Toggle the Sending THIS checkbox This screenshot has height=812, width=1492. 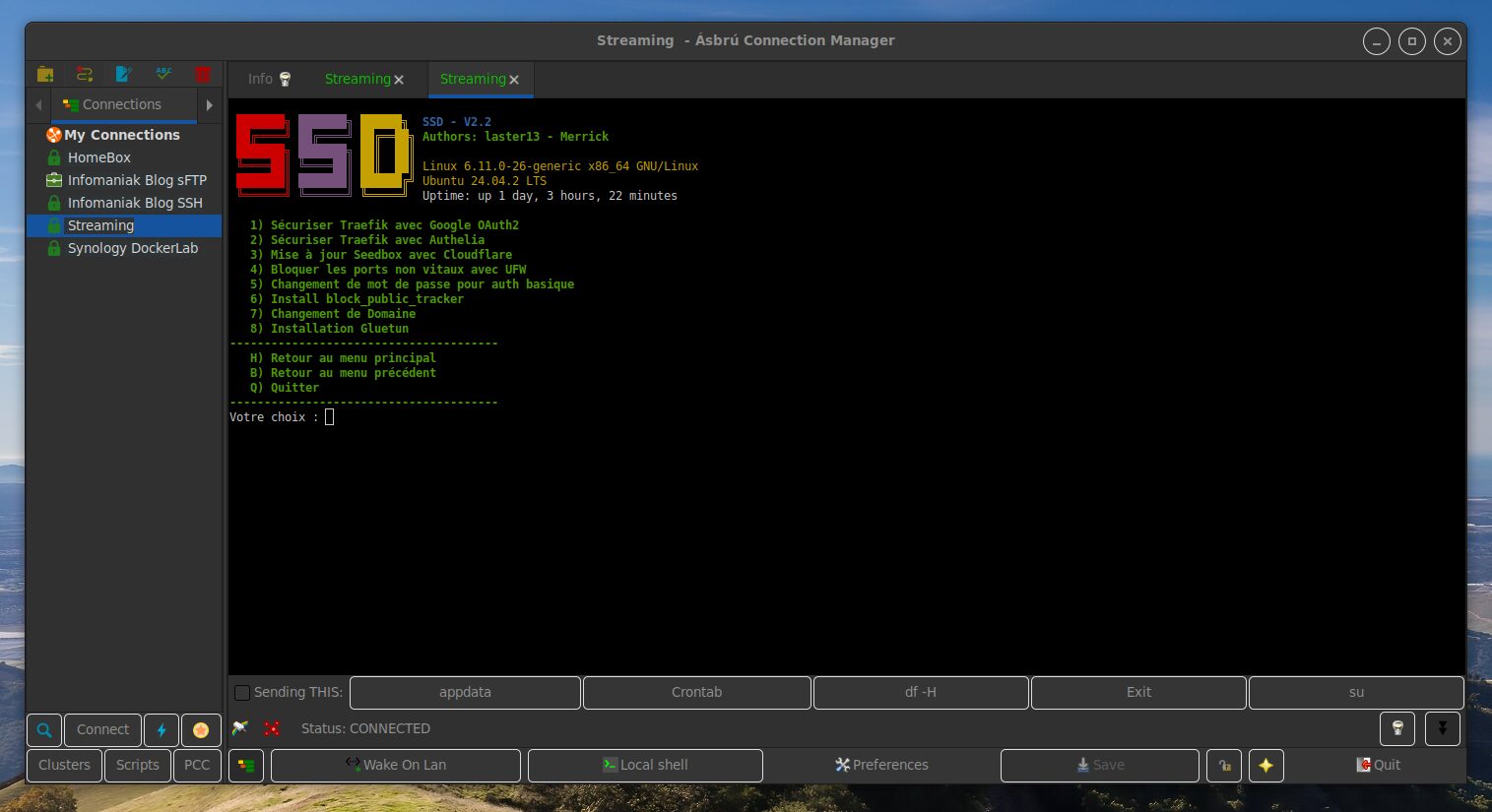pyautogui.click(x=242, y=693)
